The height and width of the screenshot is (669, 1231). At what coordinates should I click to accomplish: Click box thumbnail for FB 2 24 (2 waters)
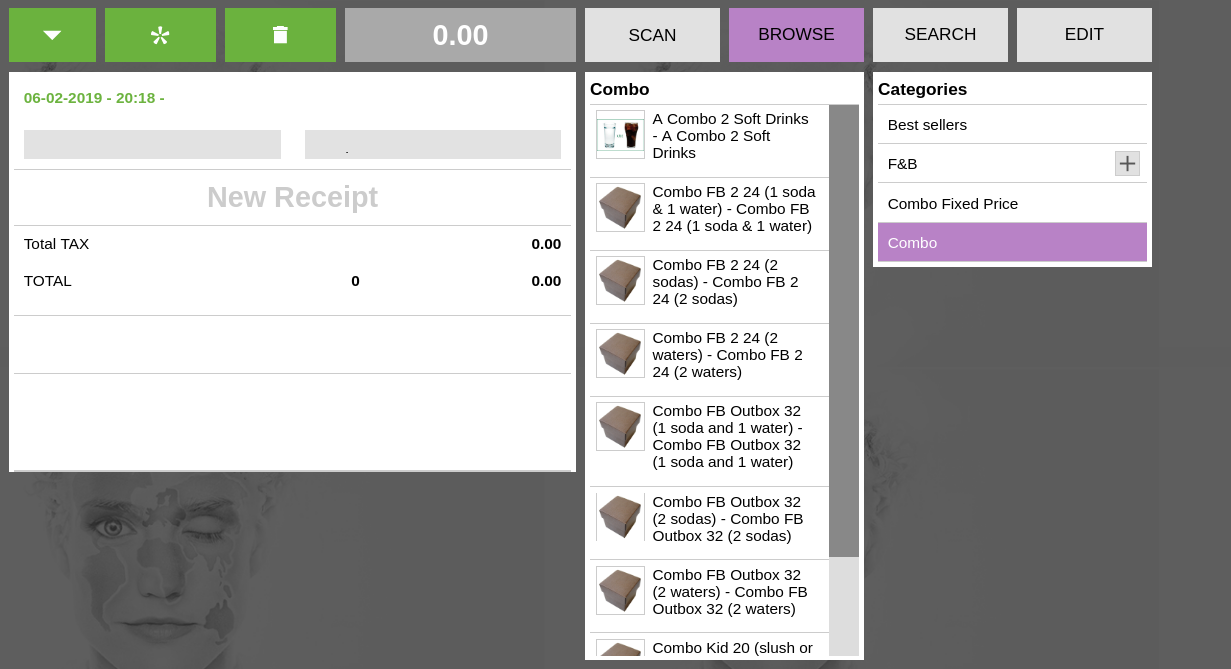(x=620, y=354)
